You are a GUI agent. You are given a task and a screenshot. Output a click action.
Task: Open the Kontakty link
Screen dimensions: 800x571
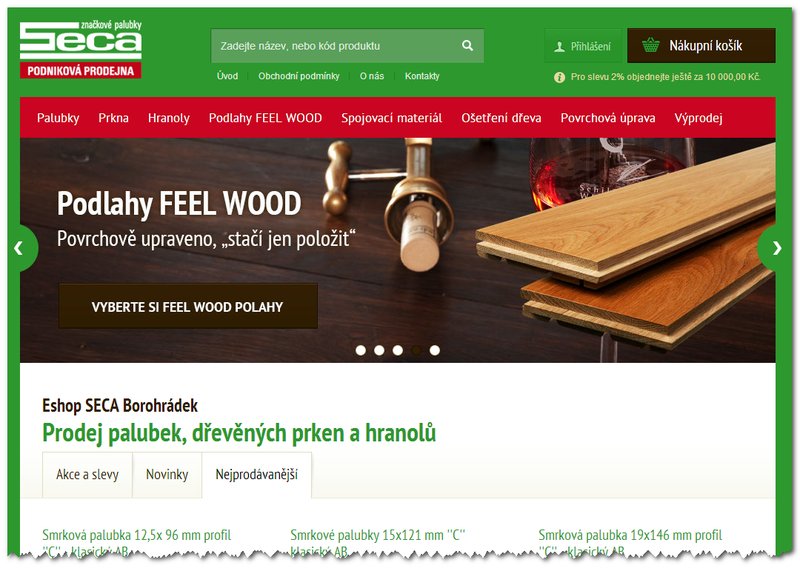[x=422, y=76]
